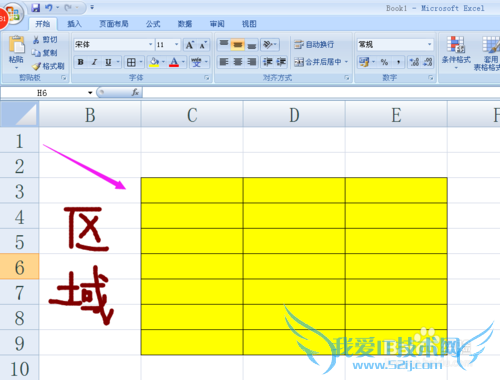Open the fill color dropdown arrow
Image resolution: width=500 pixels, height=380 pixels.
pyautogui.click(x=163, y=62)
